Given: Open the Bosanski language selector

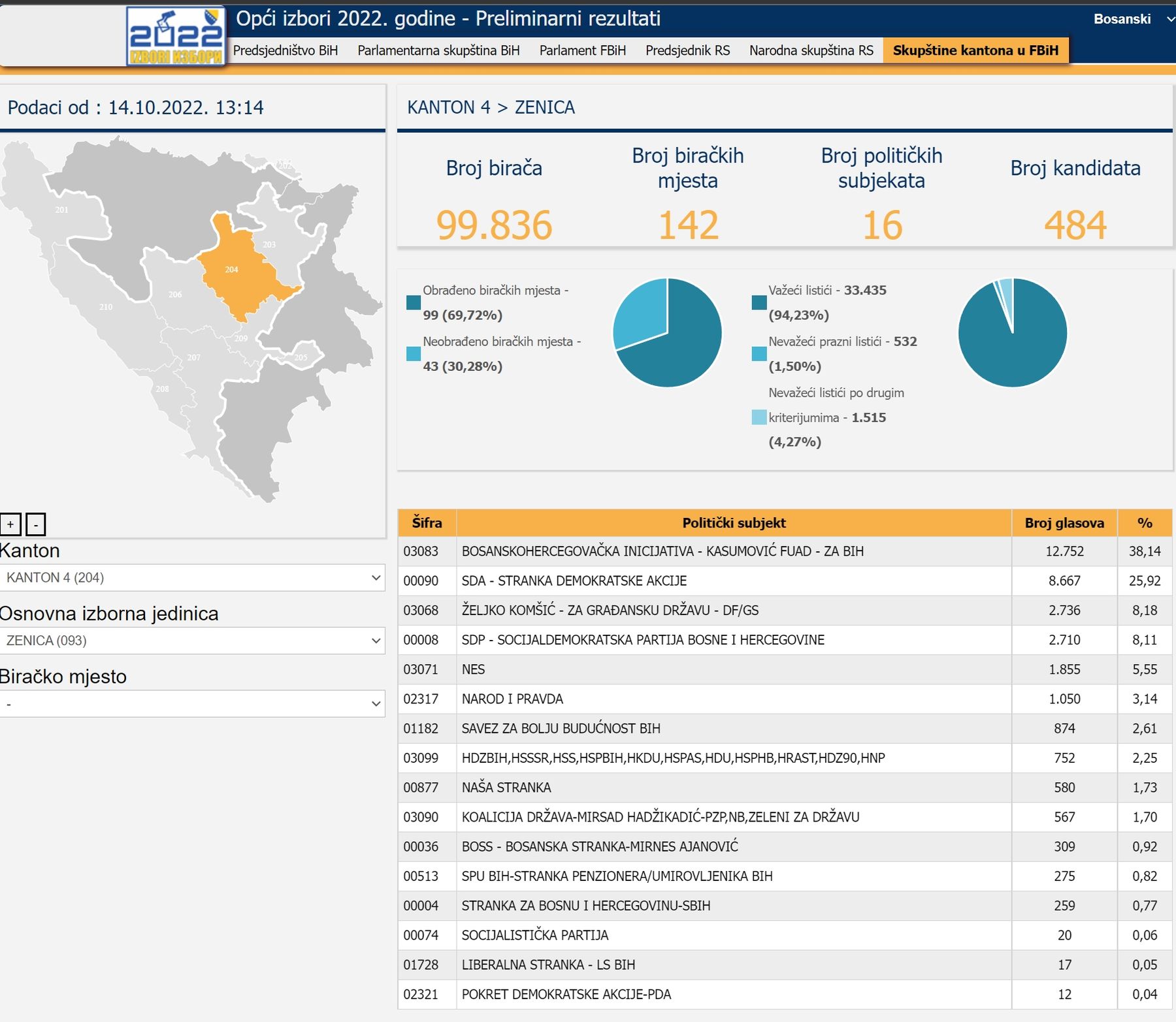Looking at the screenshot, I should click(x=1130, y=19).
